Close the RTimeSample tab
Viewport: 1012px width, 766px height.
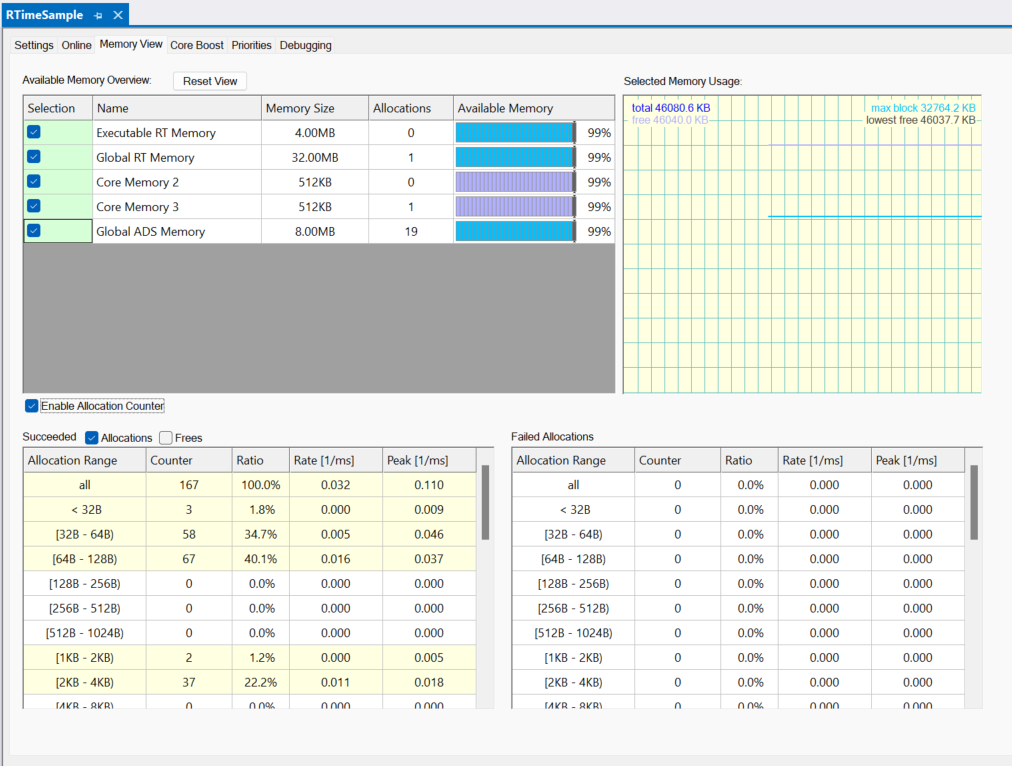118,16
